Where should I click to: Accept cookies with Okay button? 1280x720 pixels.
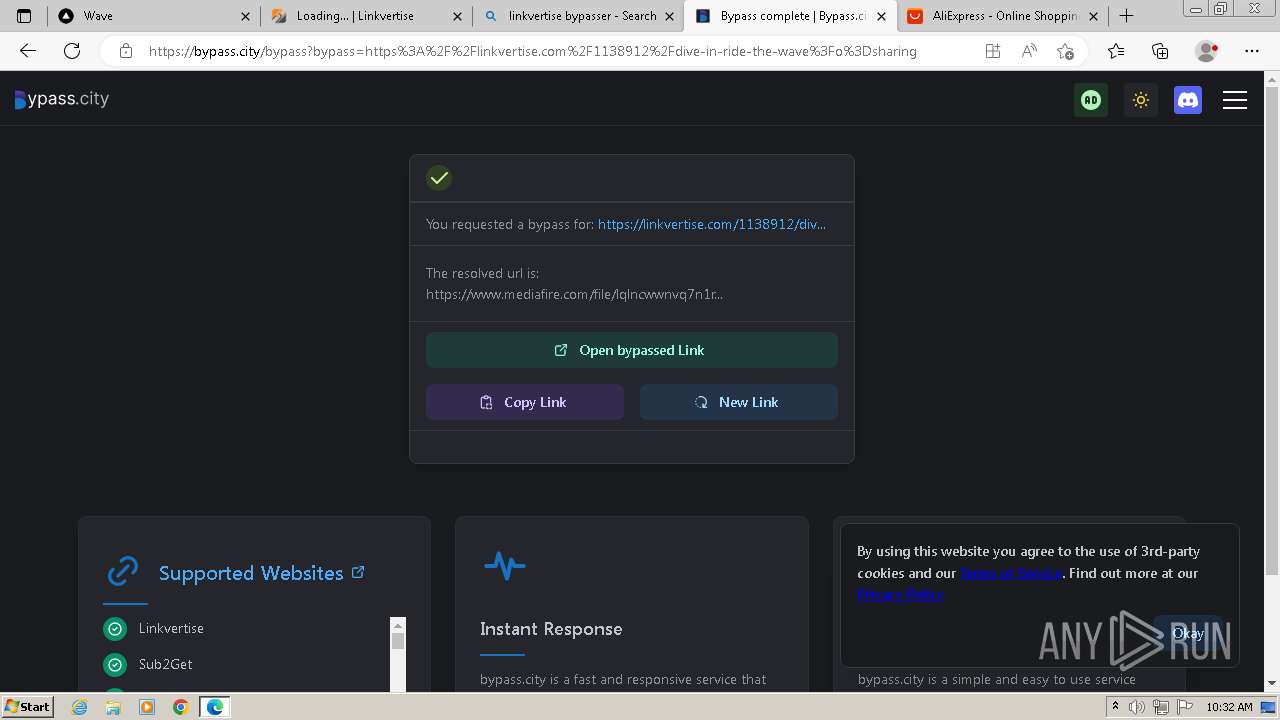pos(1187,633)
